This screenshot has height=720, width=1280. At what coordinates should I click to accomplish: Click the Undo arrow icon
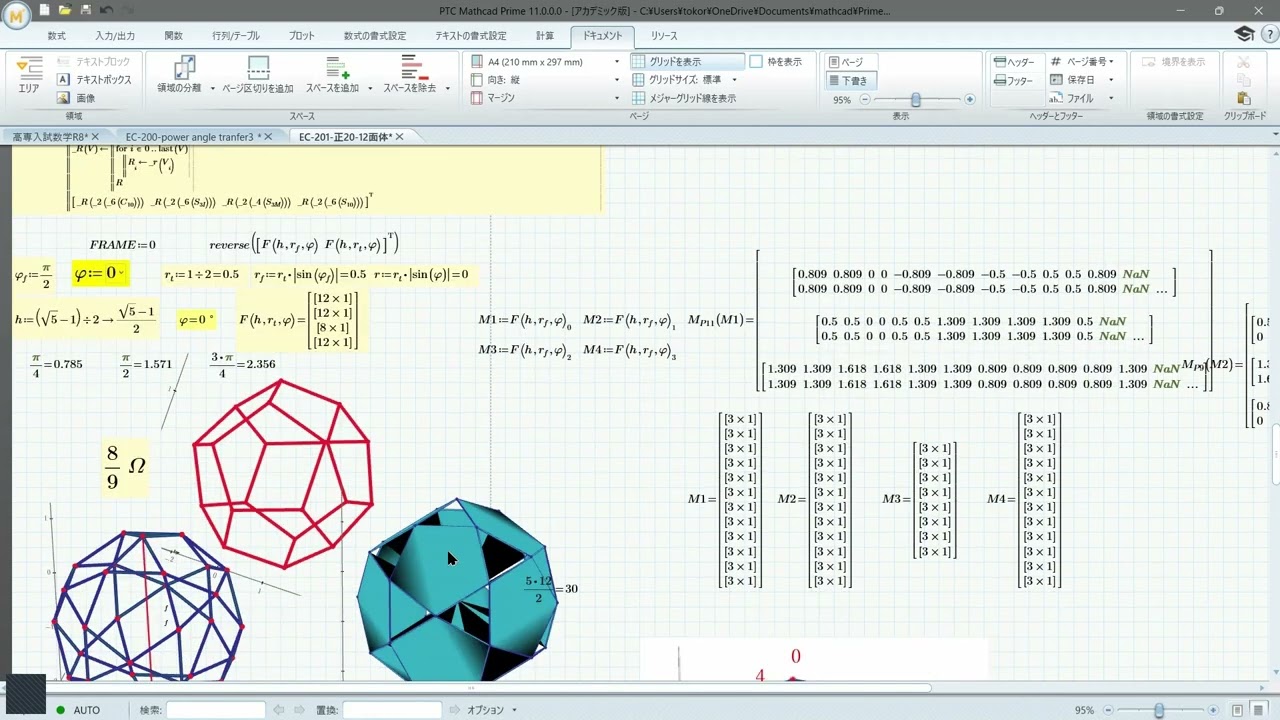pyautogui.click(x=107, y=10)
